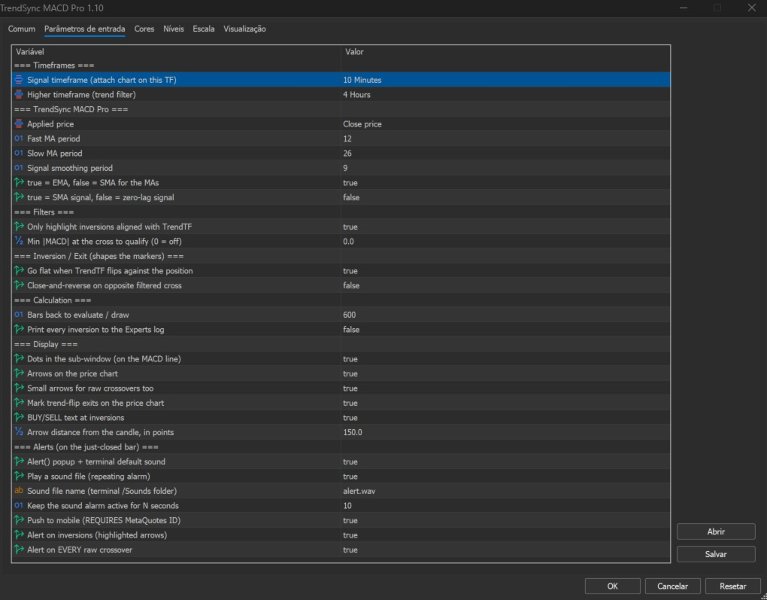Click the boolean icon beside Only highlight inversions

19,226
